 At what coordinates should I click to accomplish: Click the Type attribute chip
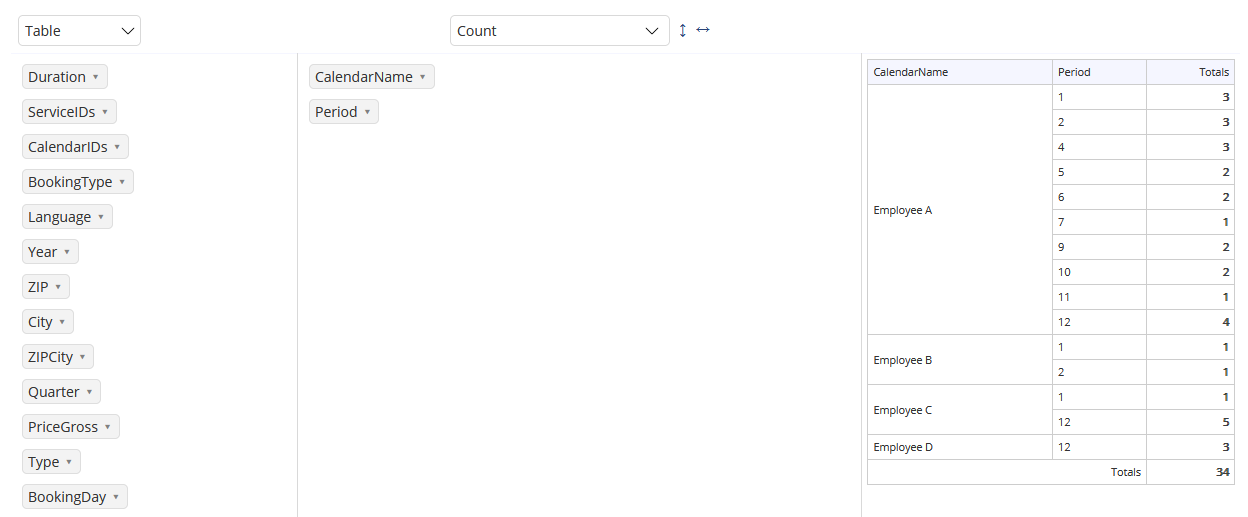tap(51, 462)
